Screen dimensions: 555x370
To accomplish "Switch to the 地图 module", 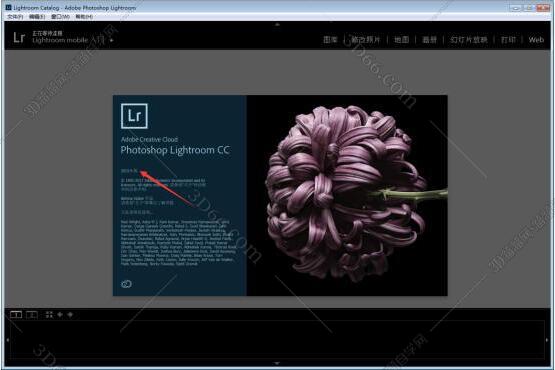I will (401, 40).
